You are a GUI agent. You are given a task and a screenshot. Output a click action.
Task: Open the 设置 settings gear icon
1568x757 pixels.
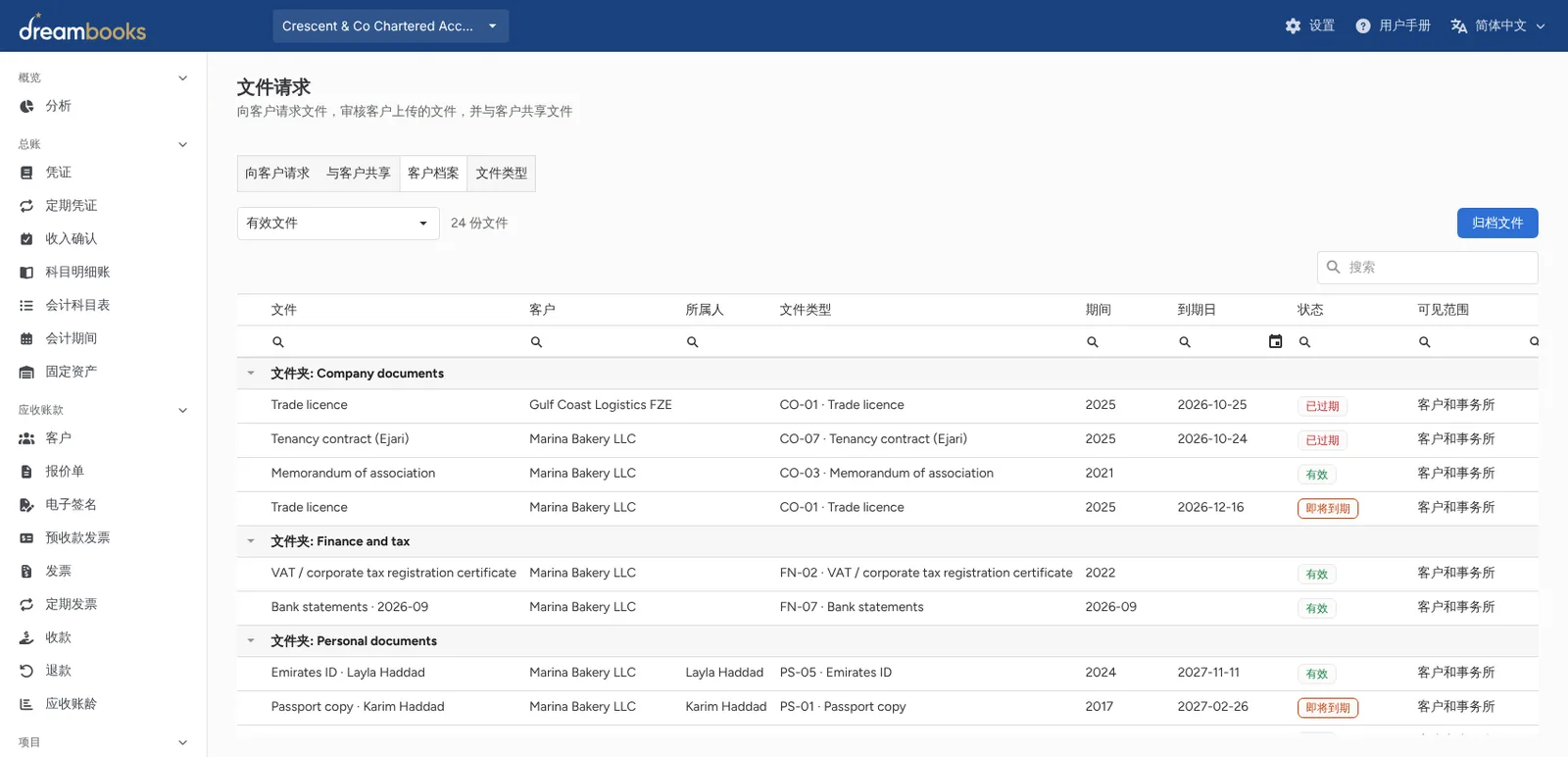coord(1293,25)
